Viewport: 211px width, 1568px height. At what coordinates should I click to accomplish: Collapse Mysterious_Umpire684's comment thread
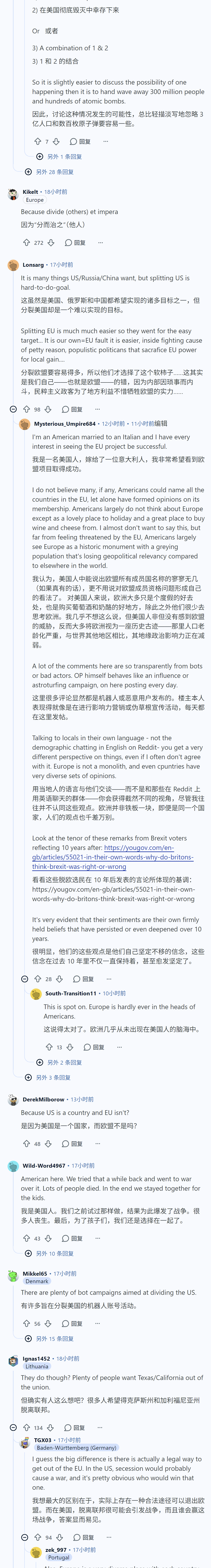click(x=24, y=979)
